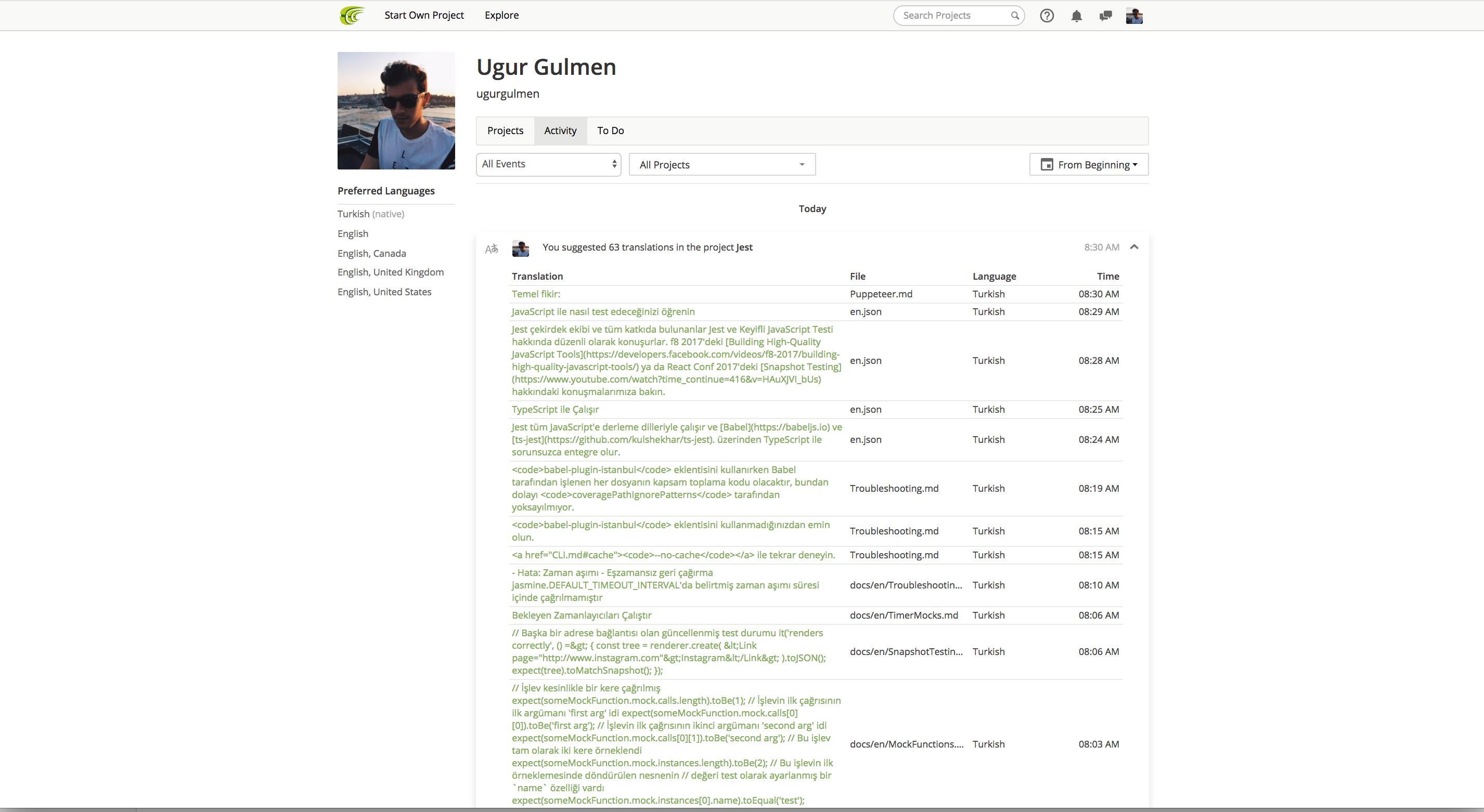This screenshot has width=1484, height=812.
Task: Click the File column header
Action: pyautogui.click(x=857, y=277)
